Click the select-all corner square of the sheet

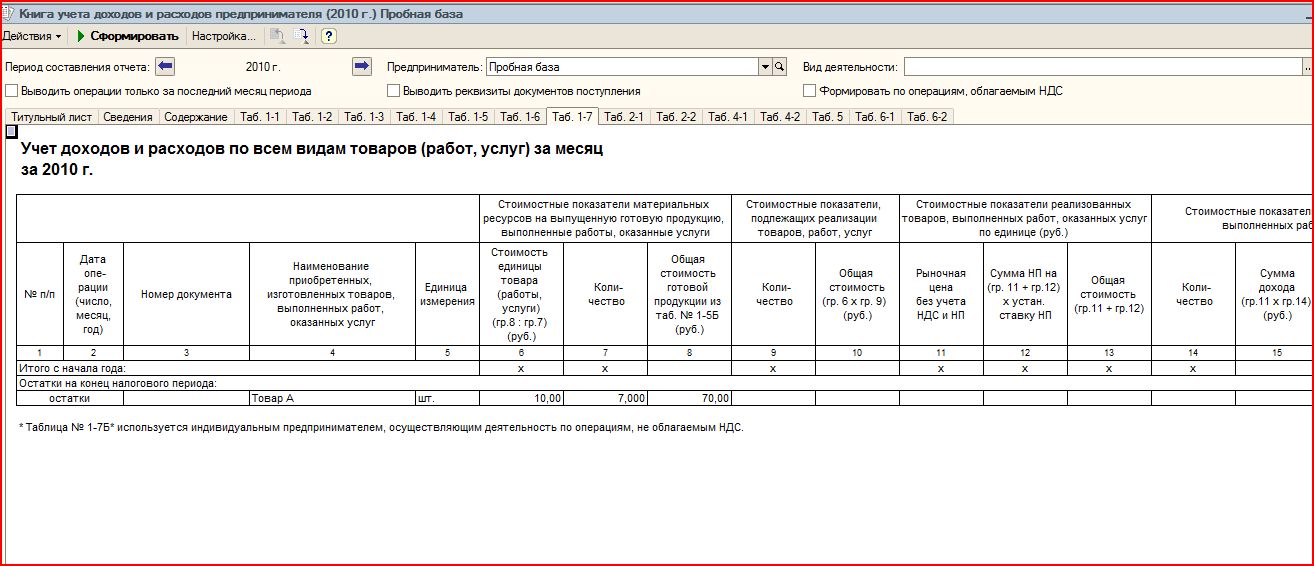pos(11,131)
